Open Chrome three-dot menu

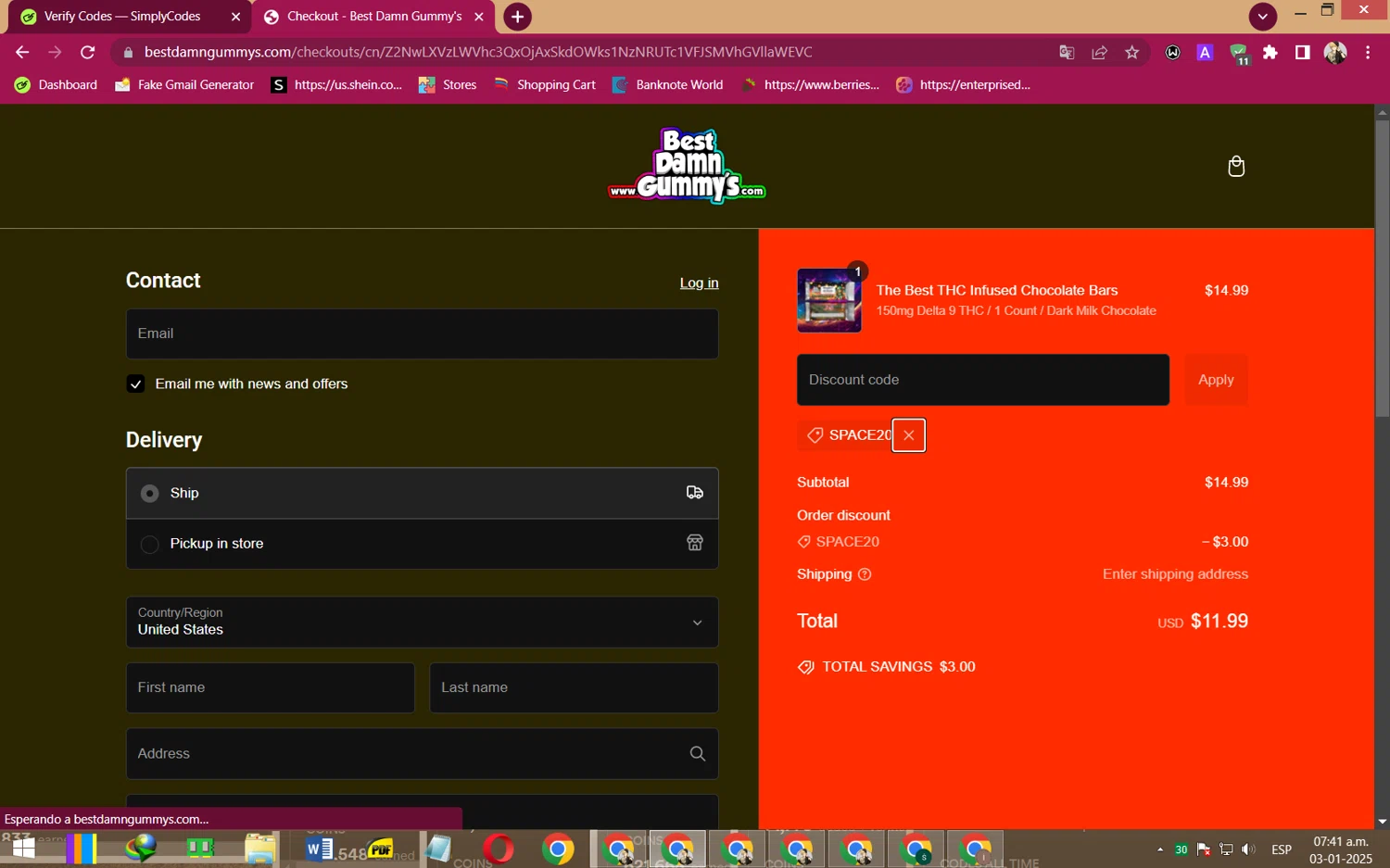tap(1368, 53)
